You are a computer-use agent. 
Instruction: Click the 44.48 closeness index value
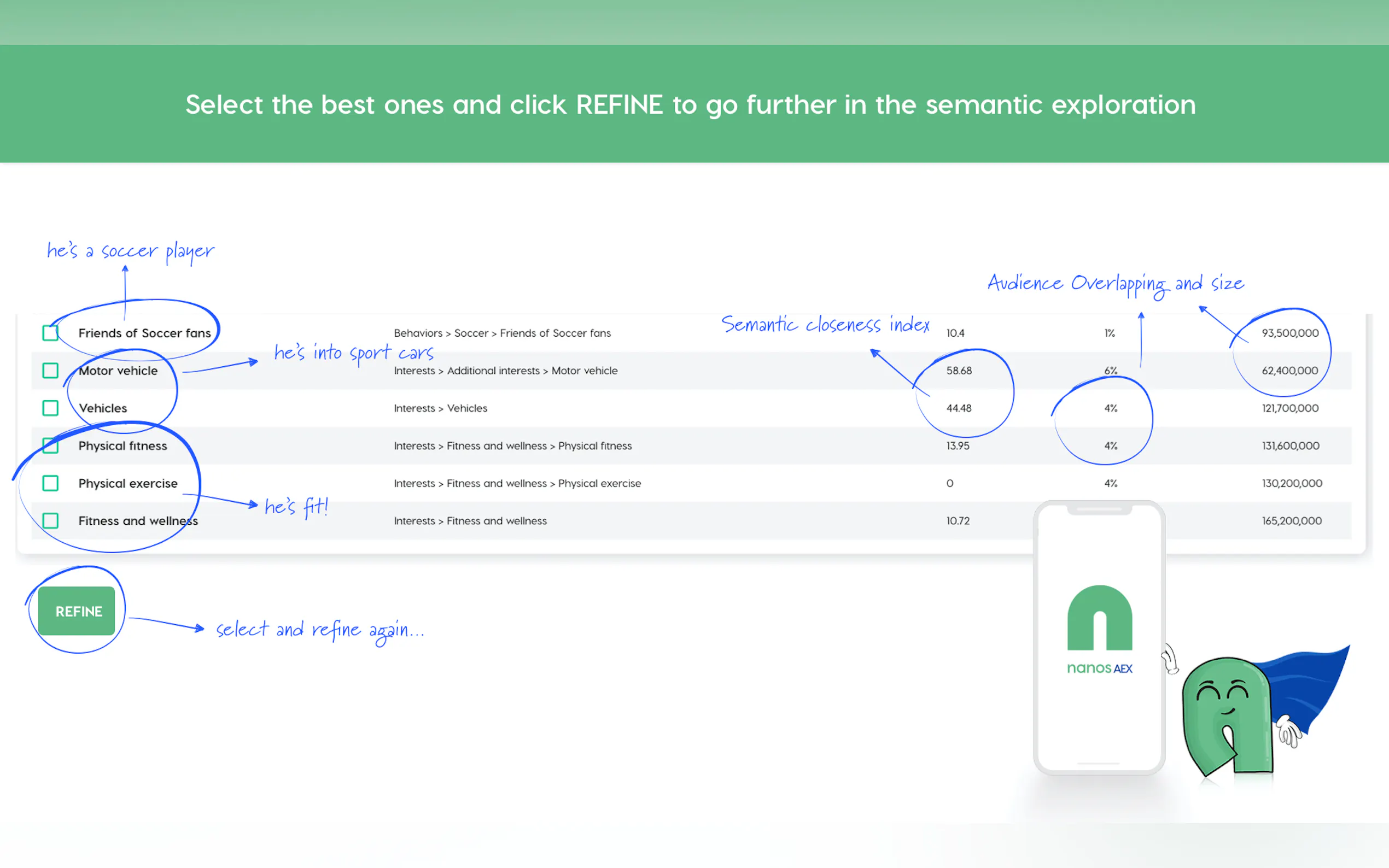point(959,408)
